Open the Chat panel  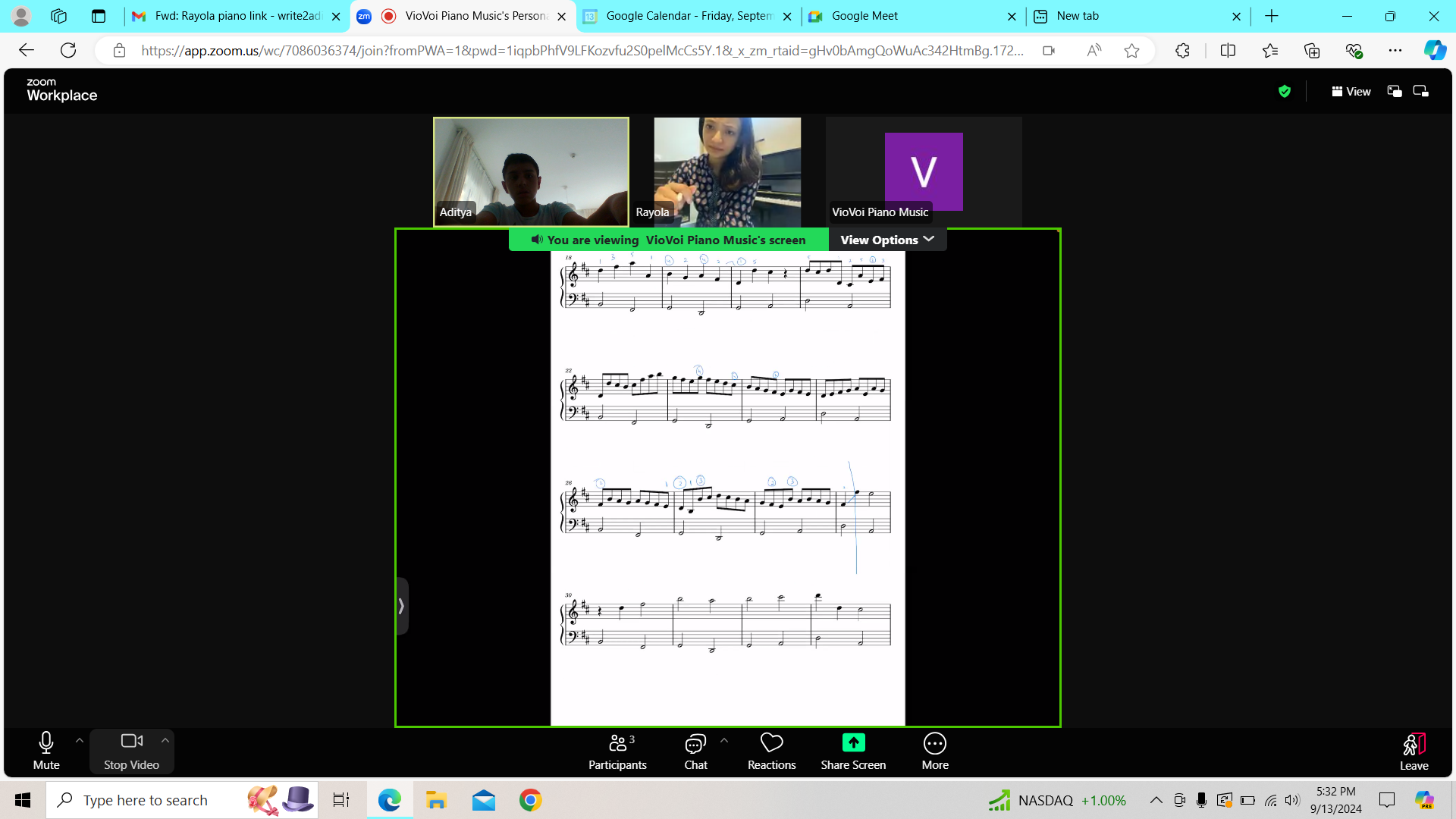click(x=695, y=751)
